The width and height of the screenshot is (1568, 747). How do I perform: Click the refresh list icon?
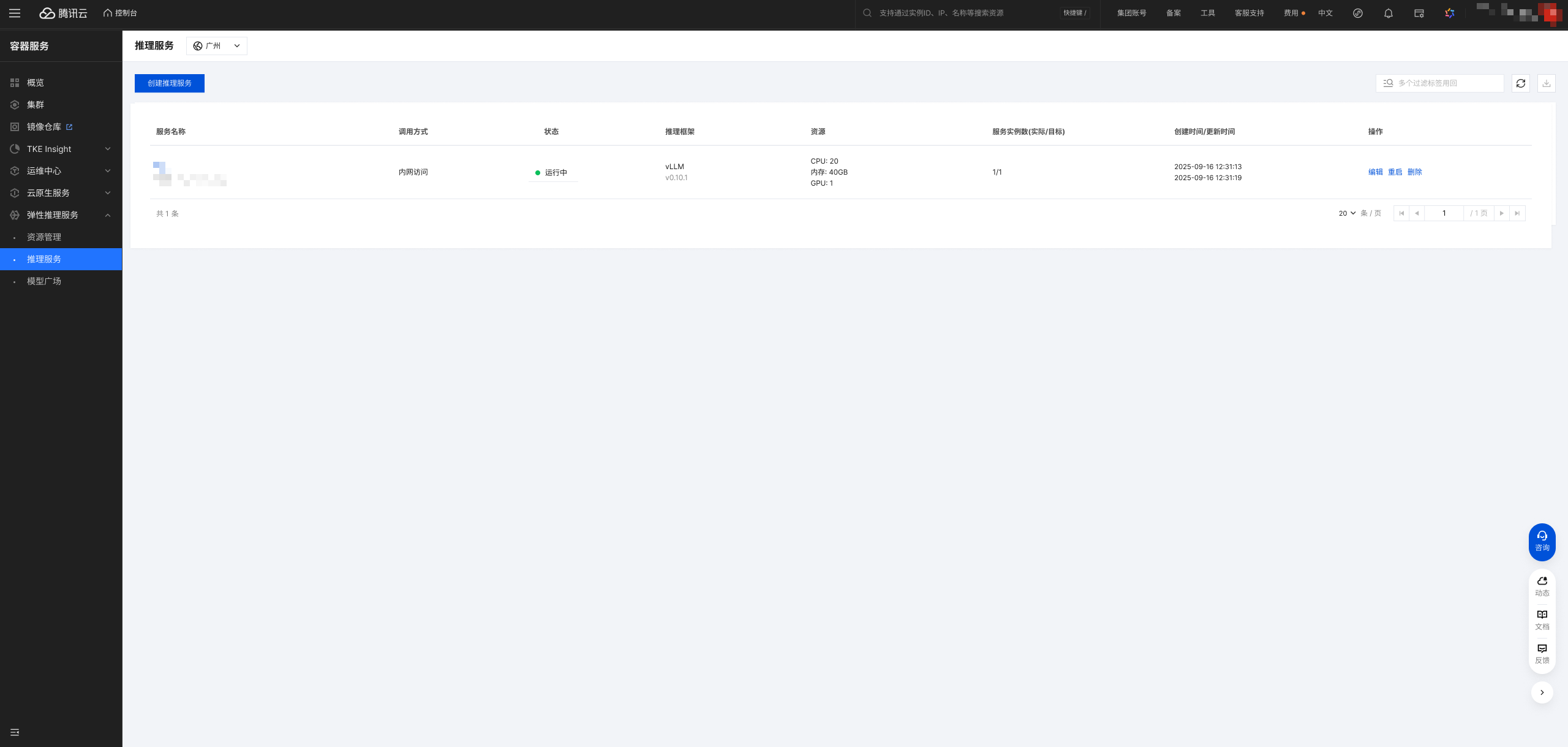[x=1520, y=83]
